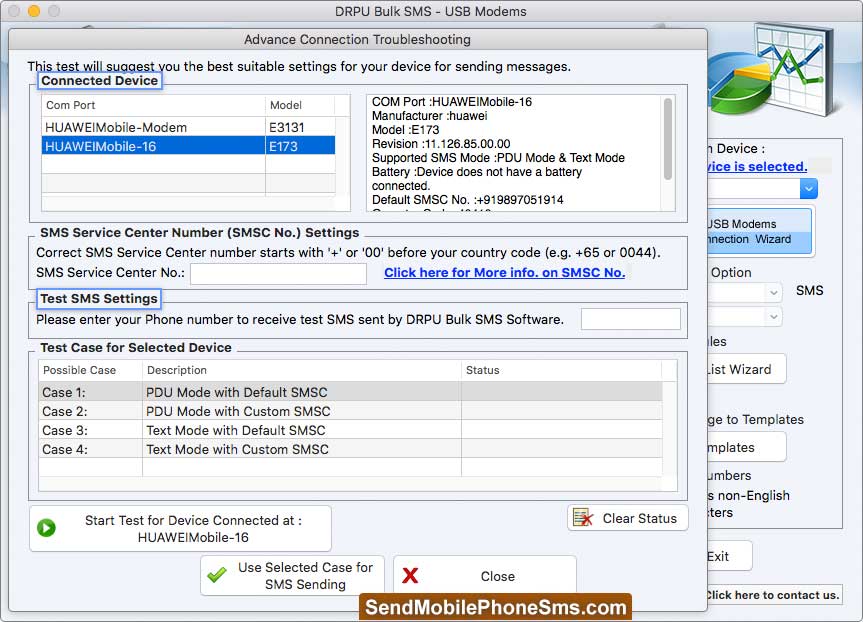Click the SMS Service Center No. input field
Viewport: 863px width, 622px height.
tap(278, 274)
